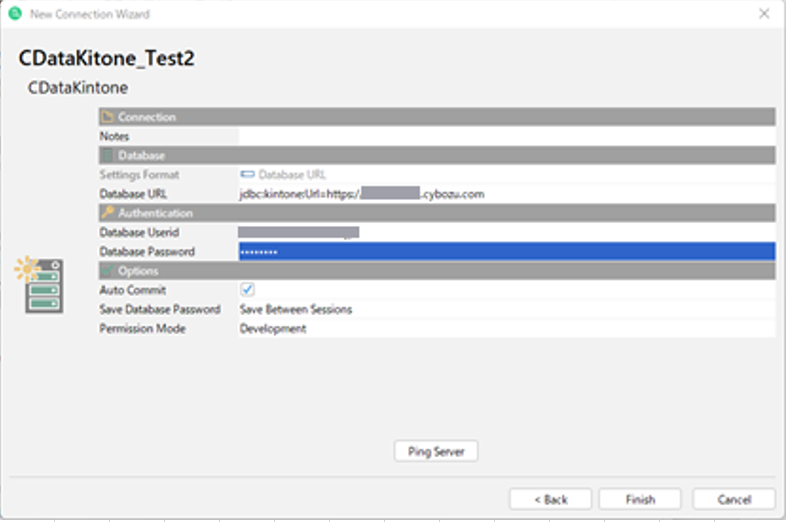The image size is (786, 522).
Task: Select the Database section header
Action: (x=437, y=155)
